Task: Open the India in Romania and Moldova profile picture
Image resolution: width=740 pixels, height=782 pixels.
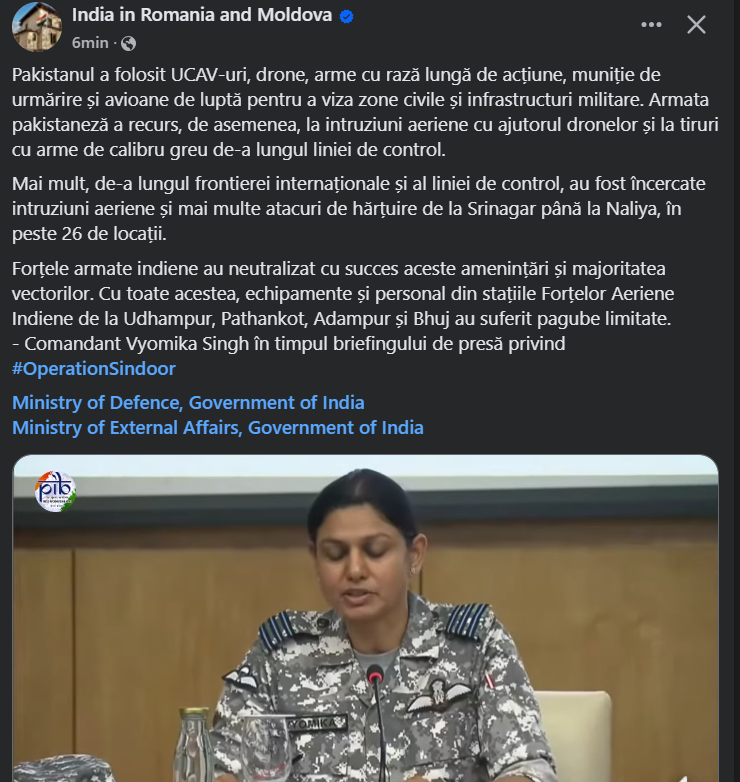Action: 37,27
